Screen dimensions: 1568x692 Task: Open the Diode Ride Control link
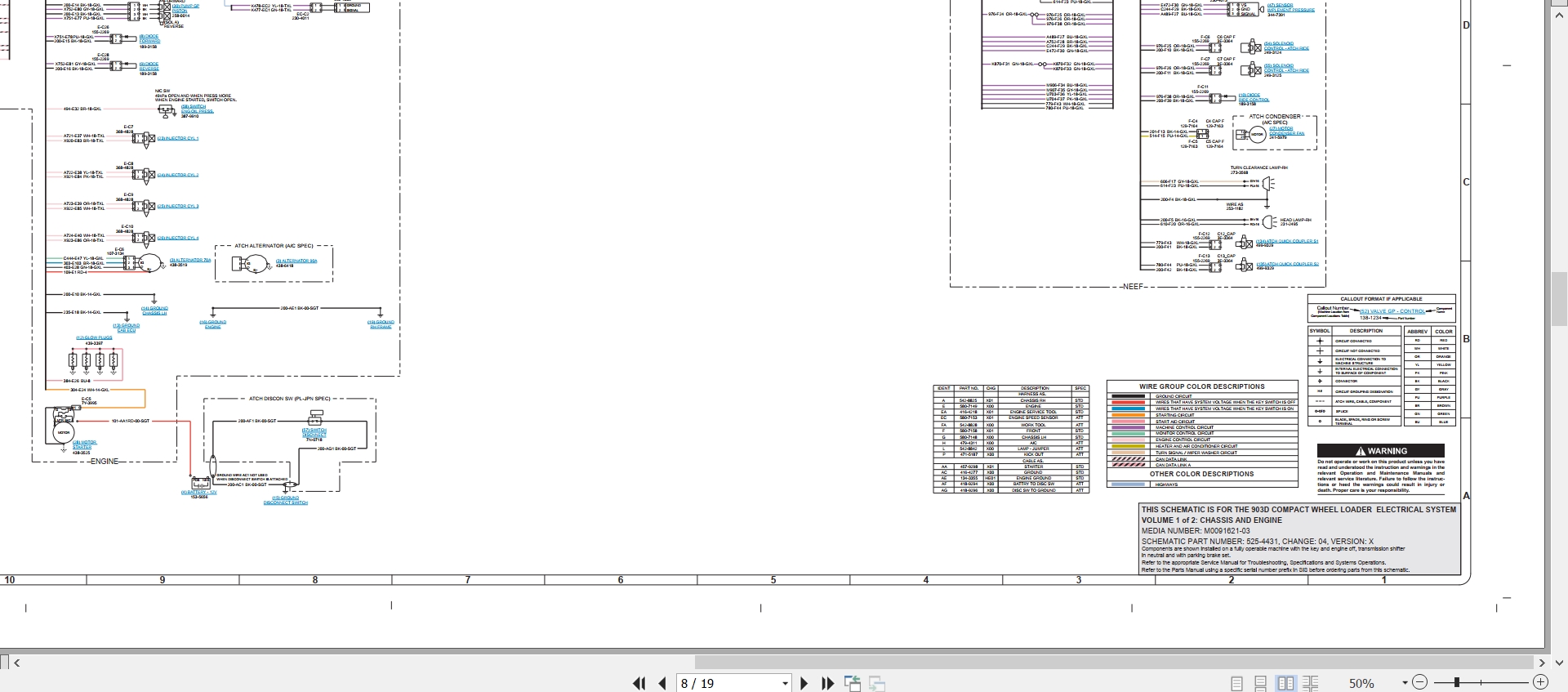(x=1254, y=97)
